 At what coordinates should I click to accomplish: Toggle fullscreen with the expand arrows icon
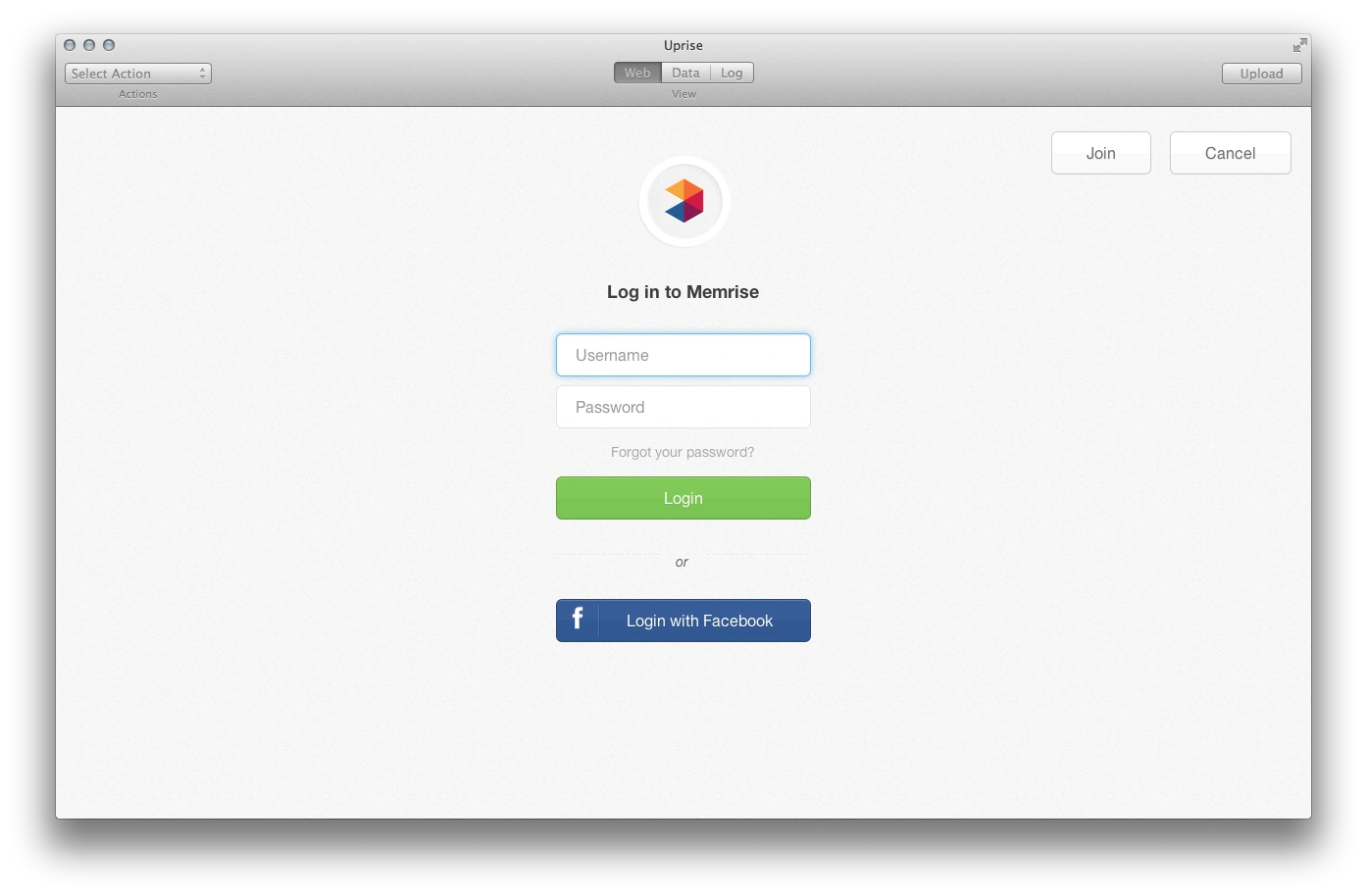1299,45
